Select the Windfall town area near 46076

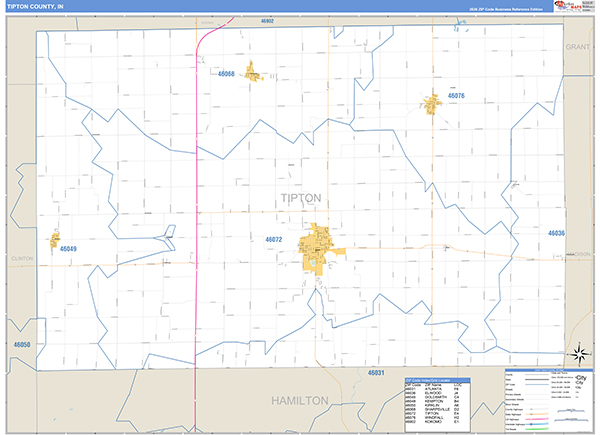(432, 104)
